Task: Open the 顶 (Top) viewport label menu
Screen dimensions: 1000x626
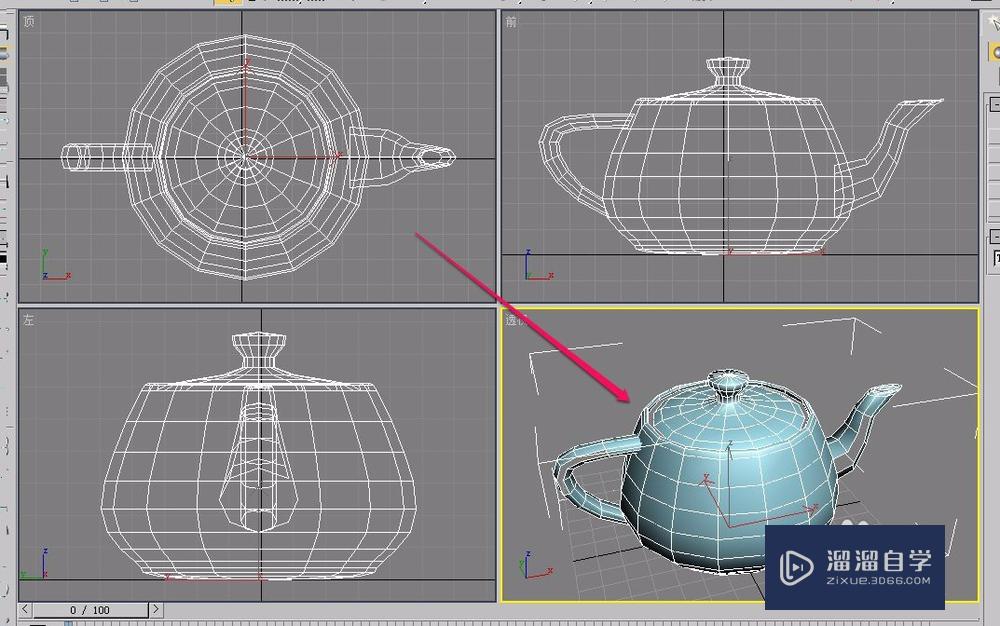Action: (29, 22)
